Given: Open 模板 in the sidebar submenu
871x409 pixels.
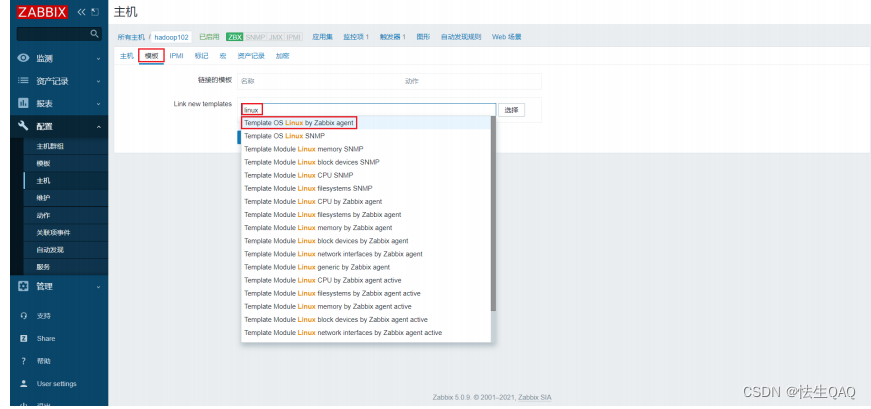Looking at the screenshot, I should tap(43, 163).
